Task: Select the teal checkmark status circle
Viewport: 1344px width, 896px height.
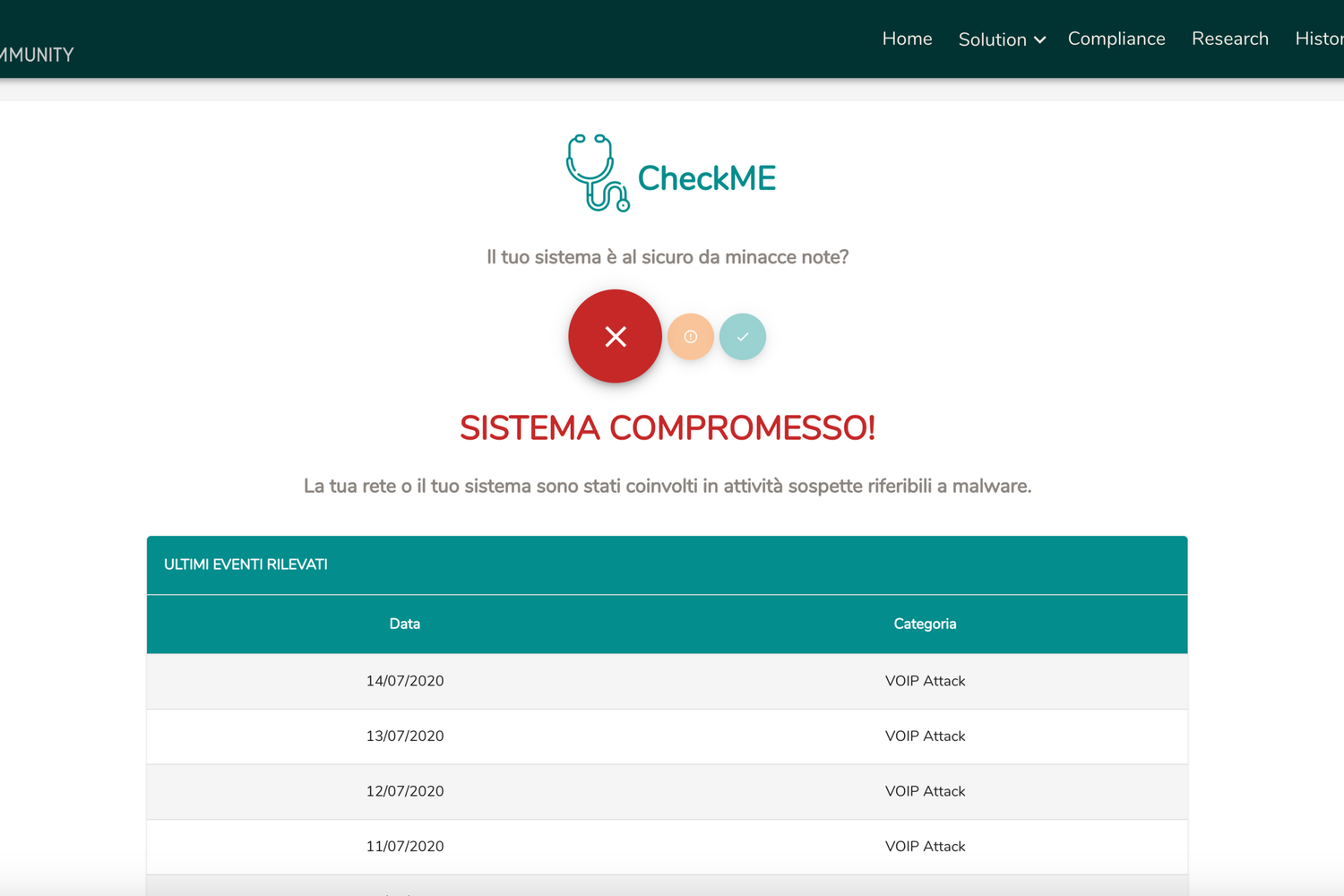Action: click(x=742, y=337)
